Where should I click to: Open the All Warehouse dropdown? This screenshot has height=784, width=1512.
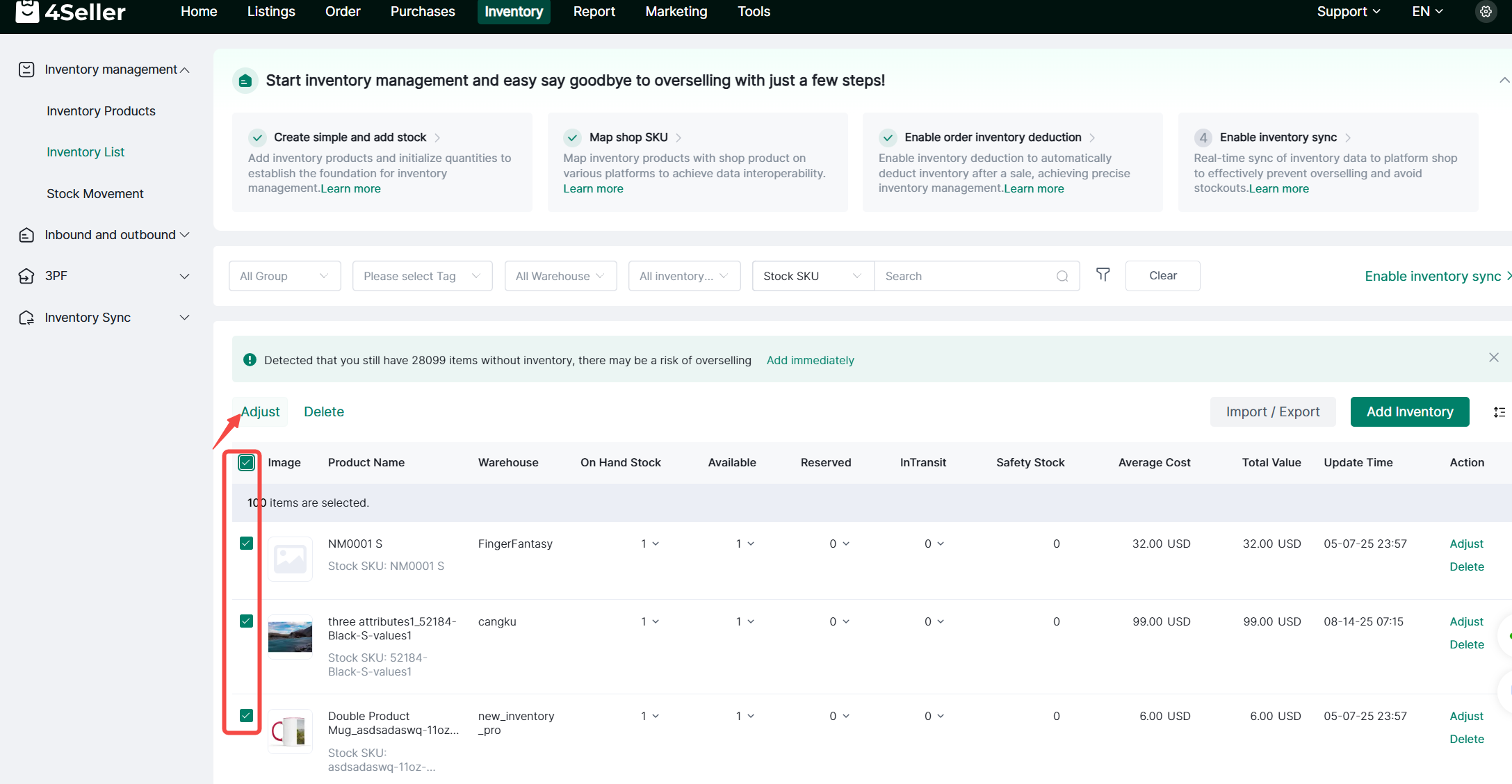pos(560,276)
